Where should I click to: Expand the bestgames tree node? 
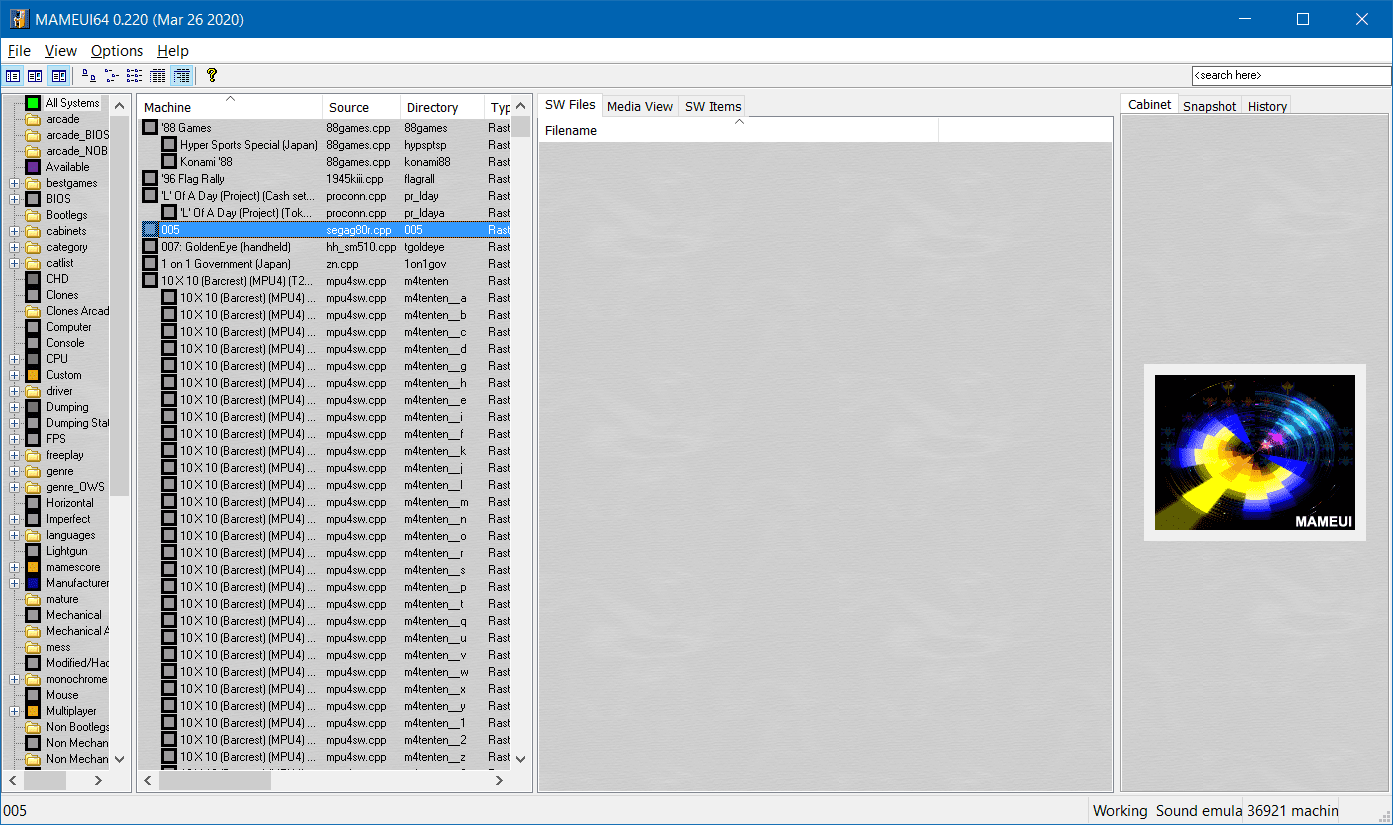14,183
